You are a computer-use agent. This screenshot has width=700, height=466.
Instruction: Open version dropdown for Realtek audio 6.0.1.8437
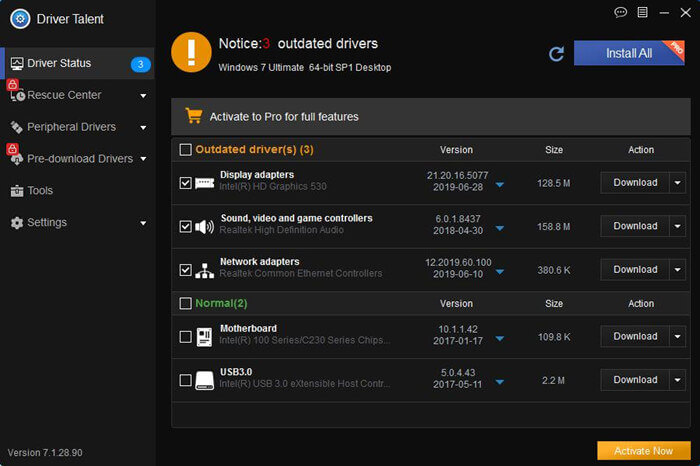tap(500, 229)
